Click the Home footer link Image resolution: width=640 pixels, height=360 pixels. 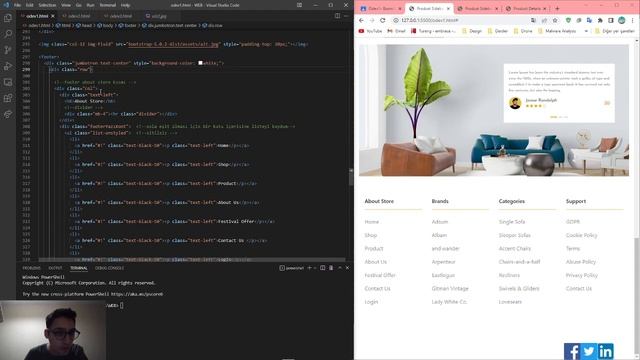pos(371,222)
